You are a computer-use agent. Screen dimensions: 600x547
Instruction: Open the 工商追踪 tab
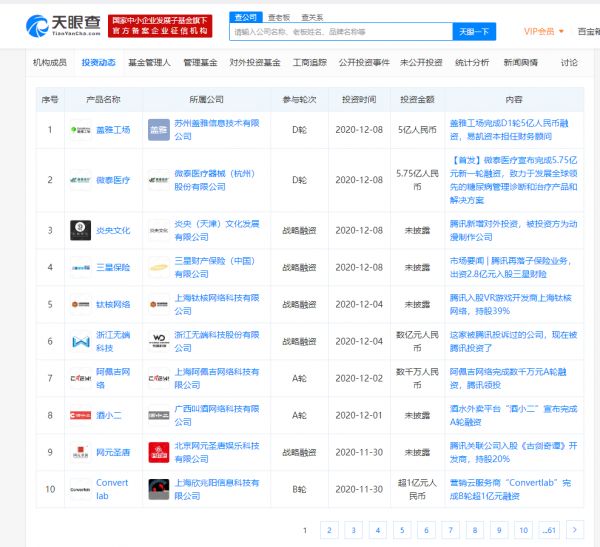pos(309,62)
